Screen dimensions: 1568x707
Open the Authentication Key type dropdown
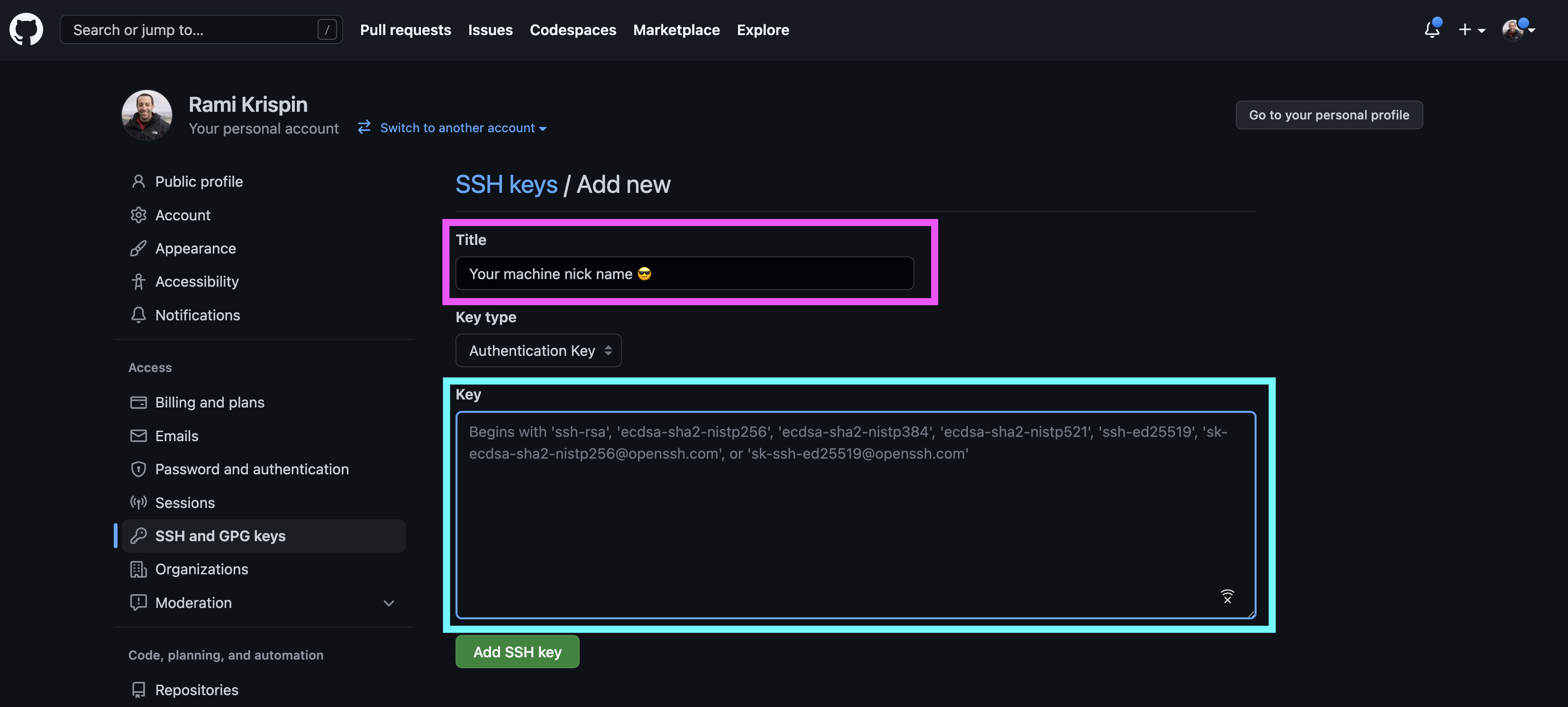click(538, 351)
